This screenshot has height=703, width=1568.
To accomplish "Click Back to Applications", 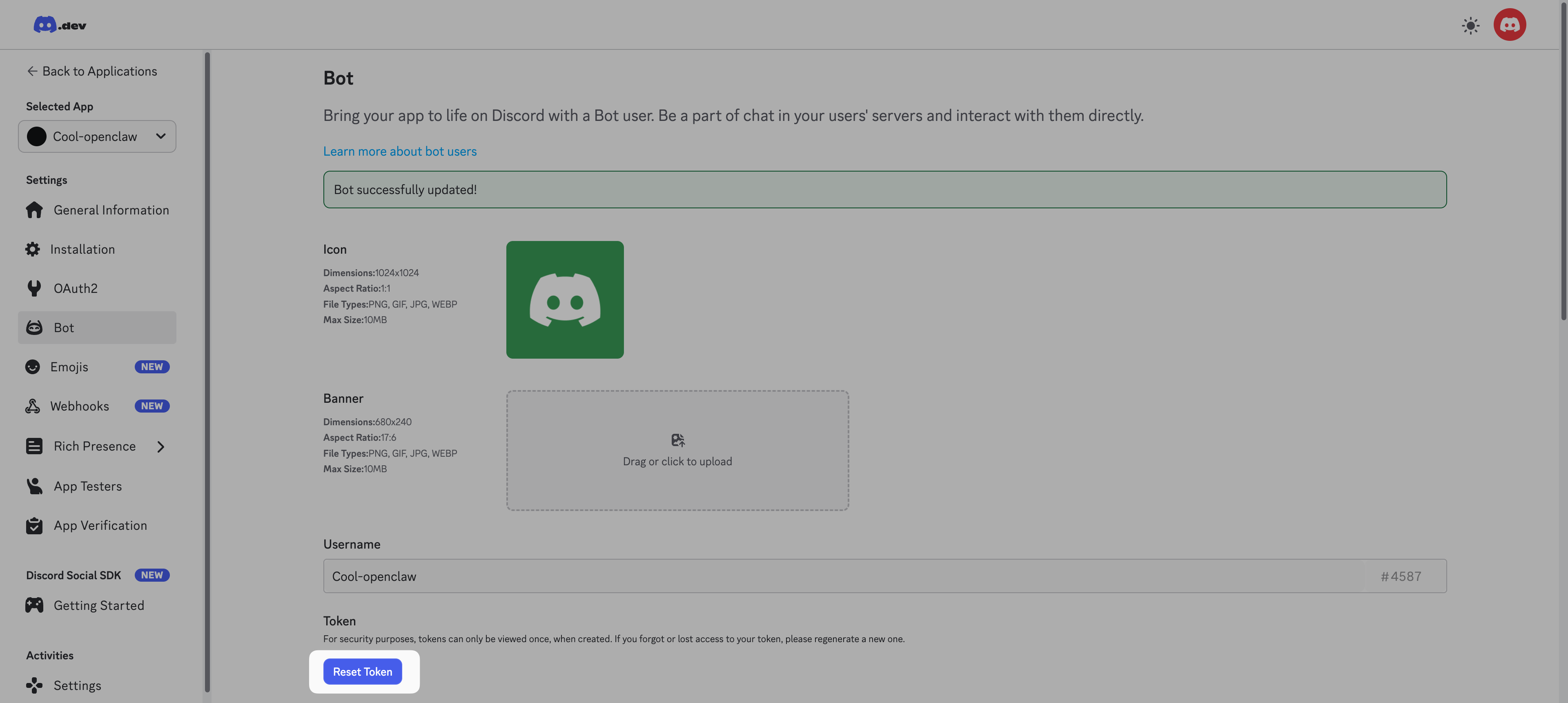I will pos(93,71).
